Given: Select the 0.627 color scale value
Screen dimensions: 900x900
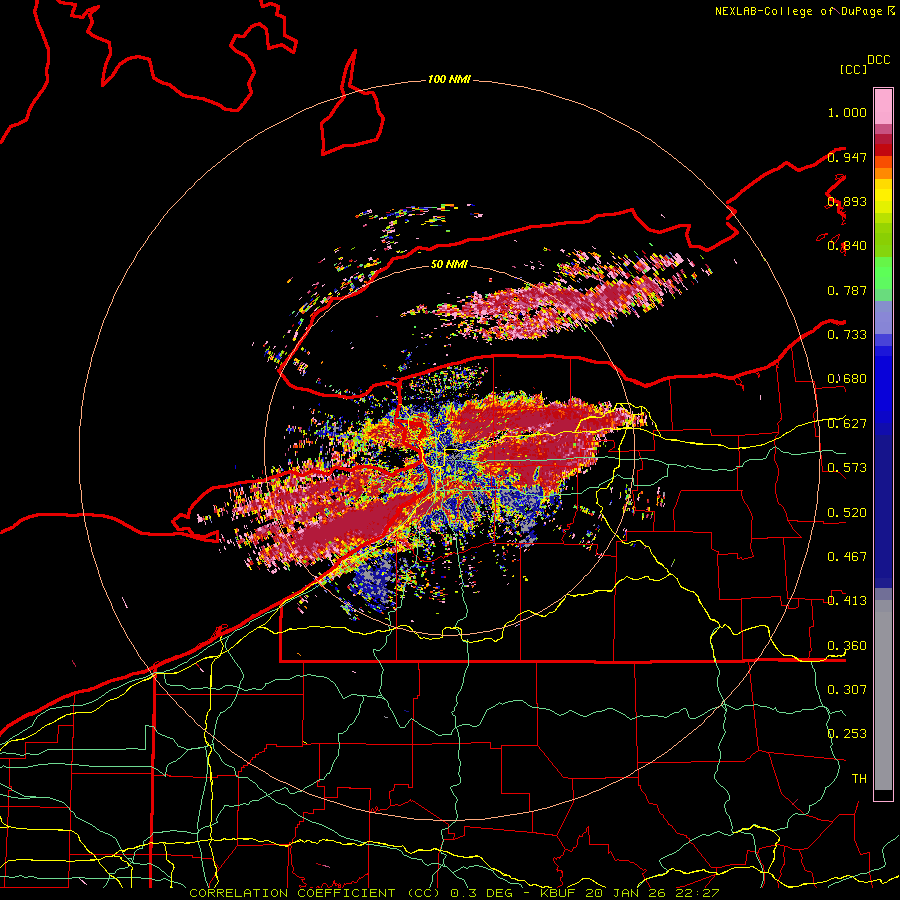Looking at the screenshot, I should coord(847,424).
